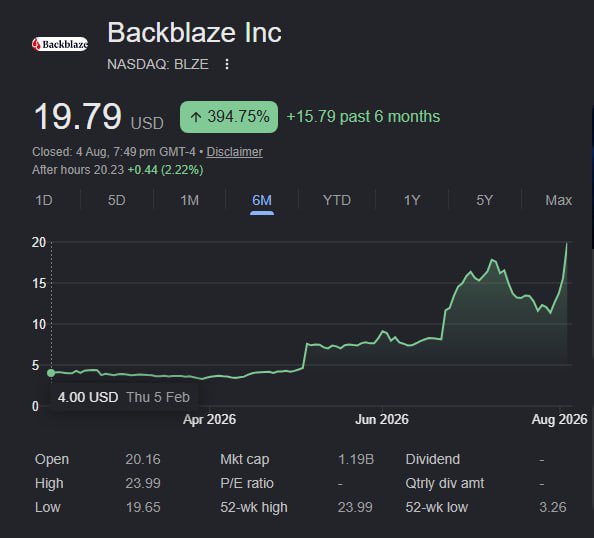Click the 'NASDAQ: BLZE' ticker text

(158, 64)
